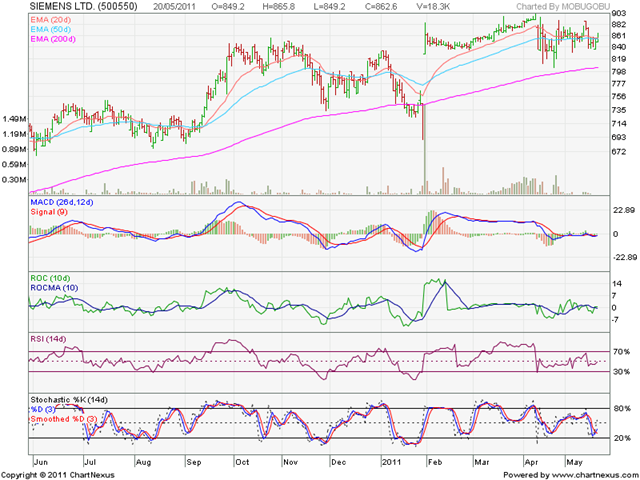
Task: Click the Oct month label on time axis
Action: point(242,462)
